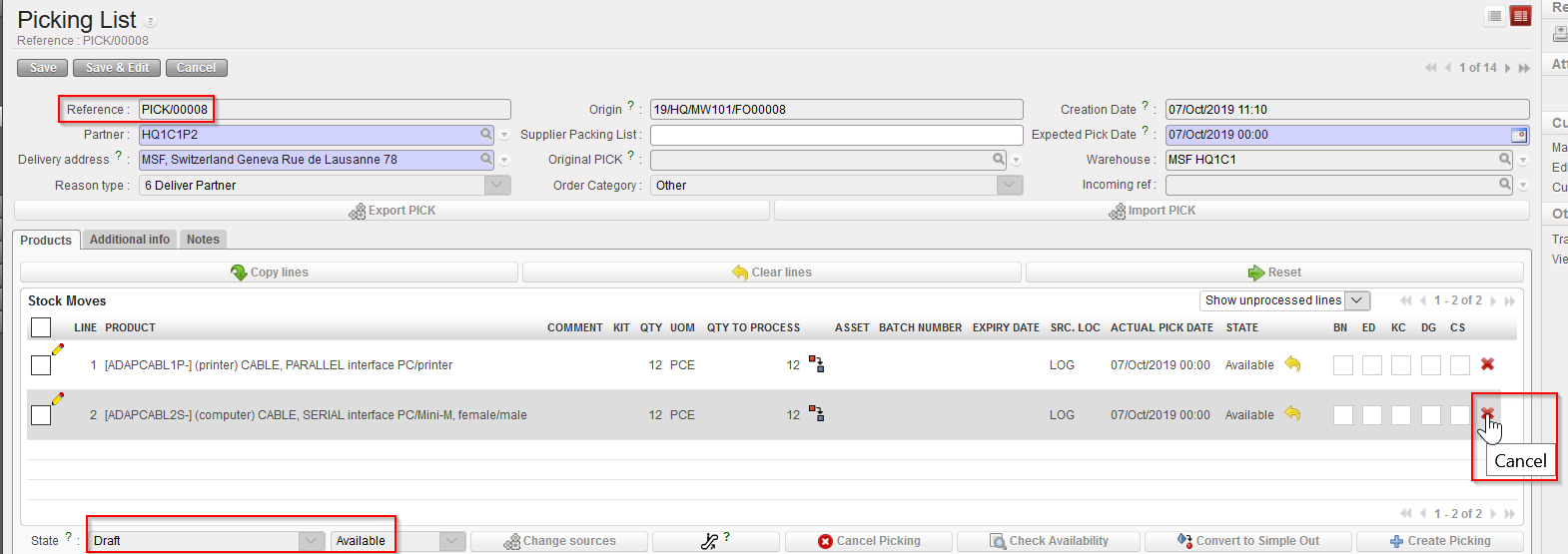Click the split icon on line 2
Image resolution: width=1568 pixels, height=554 pixels.
[817, 413]
